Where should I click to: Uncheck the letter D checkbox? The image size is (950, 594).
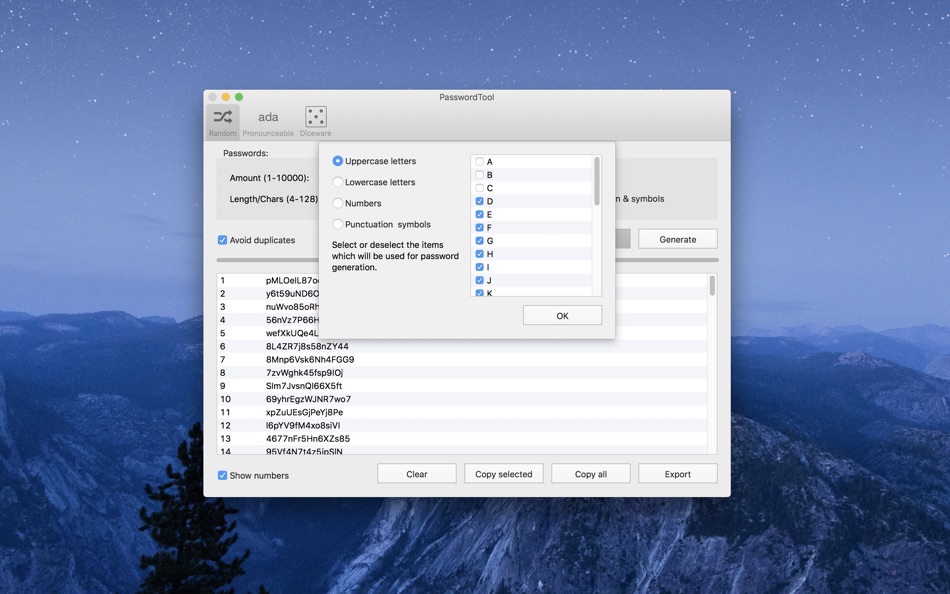[x=479, y=201]
